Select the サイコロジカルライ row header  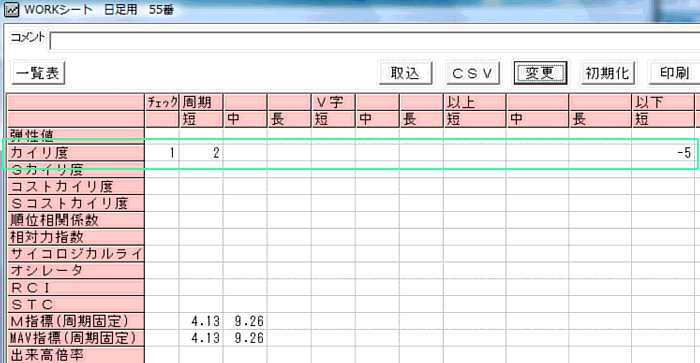coord(76,254)
